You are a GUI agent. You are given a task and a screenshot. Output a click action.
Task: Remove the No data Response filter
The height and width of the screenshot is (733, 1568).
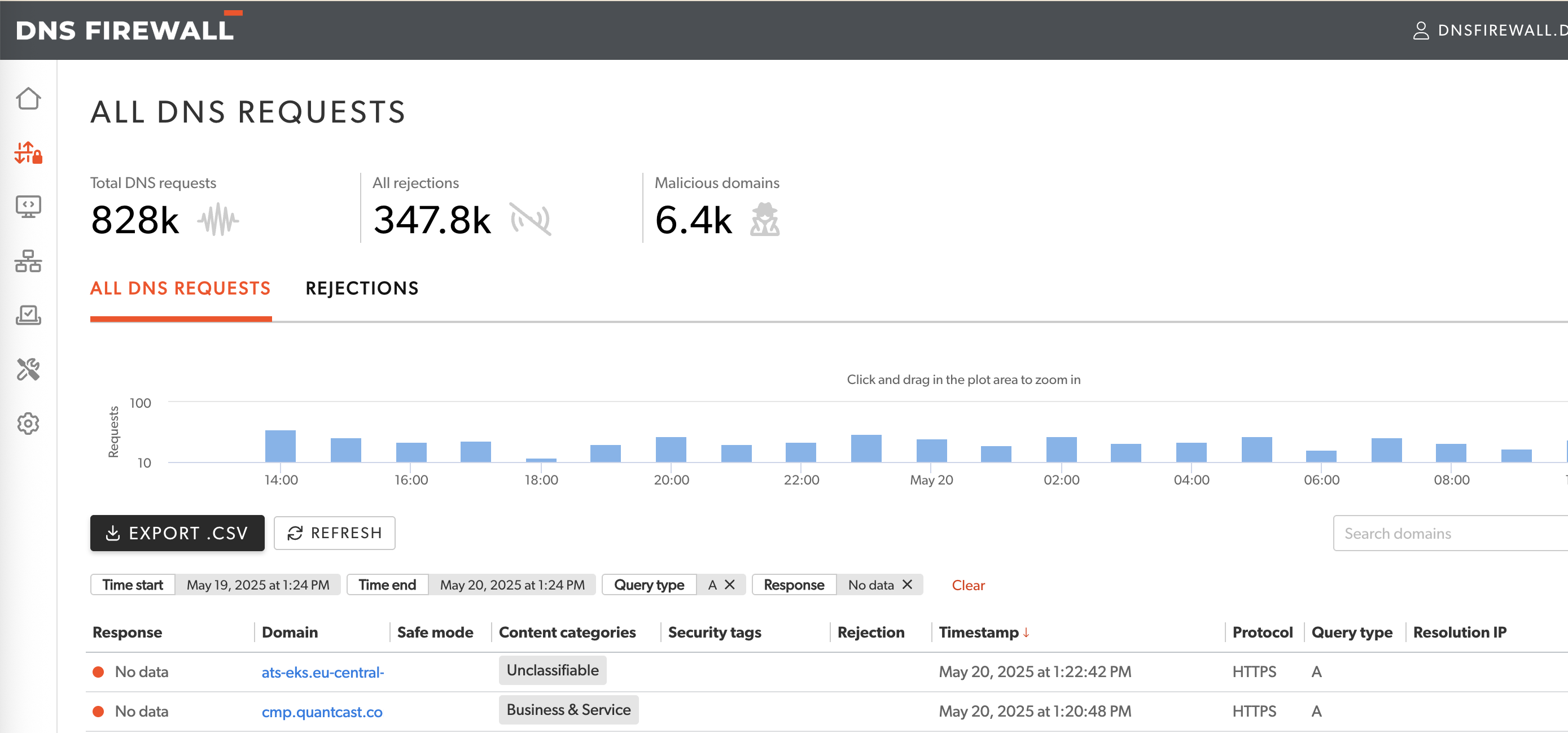click(906, 584)
